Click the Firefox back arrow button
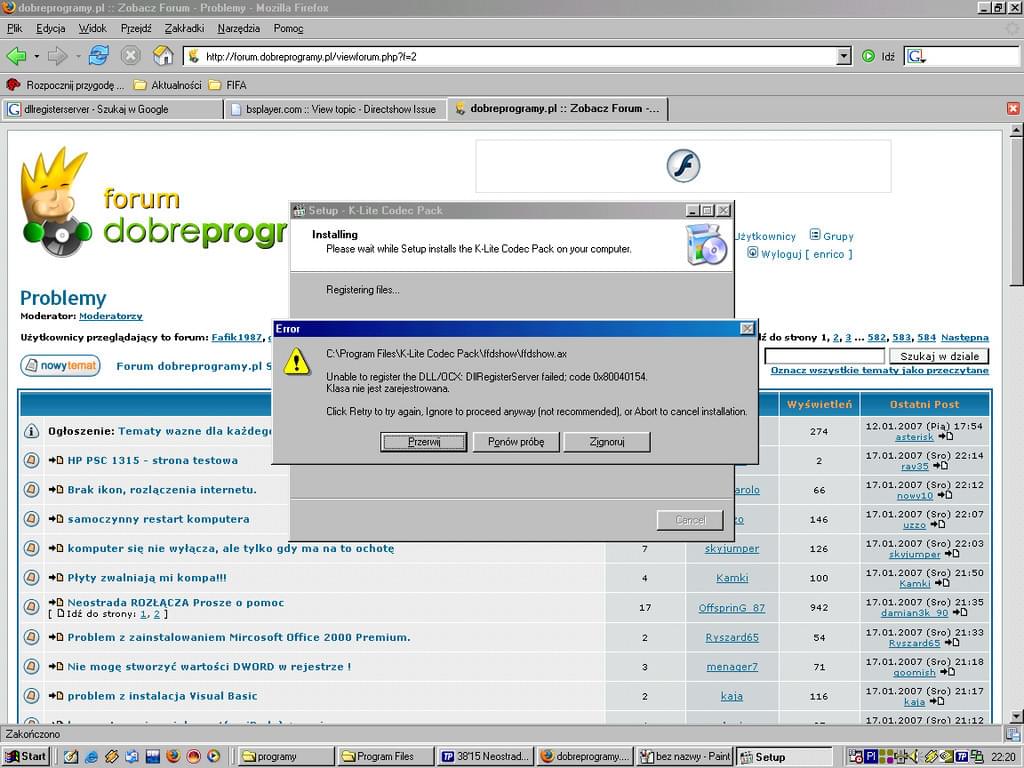The image size is (1024, 768). [16, 56]
